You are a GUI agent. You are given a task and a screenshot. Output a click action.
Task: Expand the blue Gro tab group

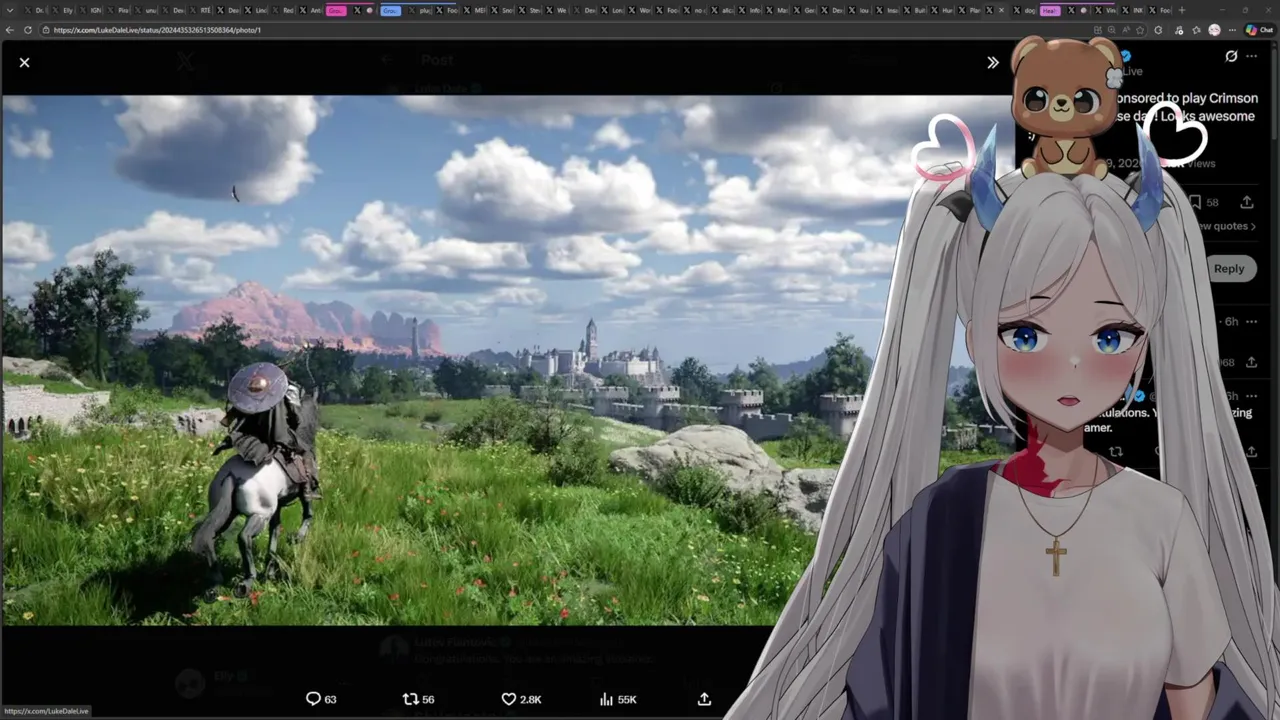tap(390, 10)
